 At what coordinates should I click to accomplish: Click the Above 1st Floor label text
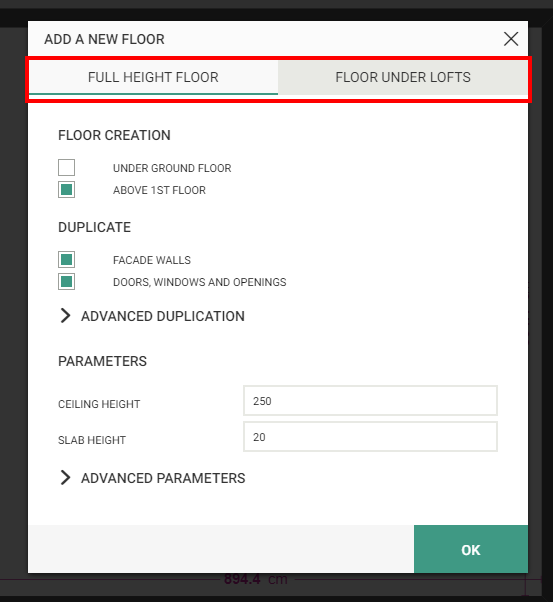(159, 190)
